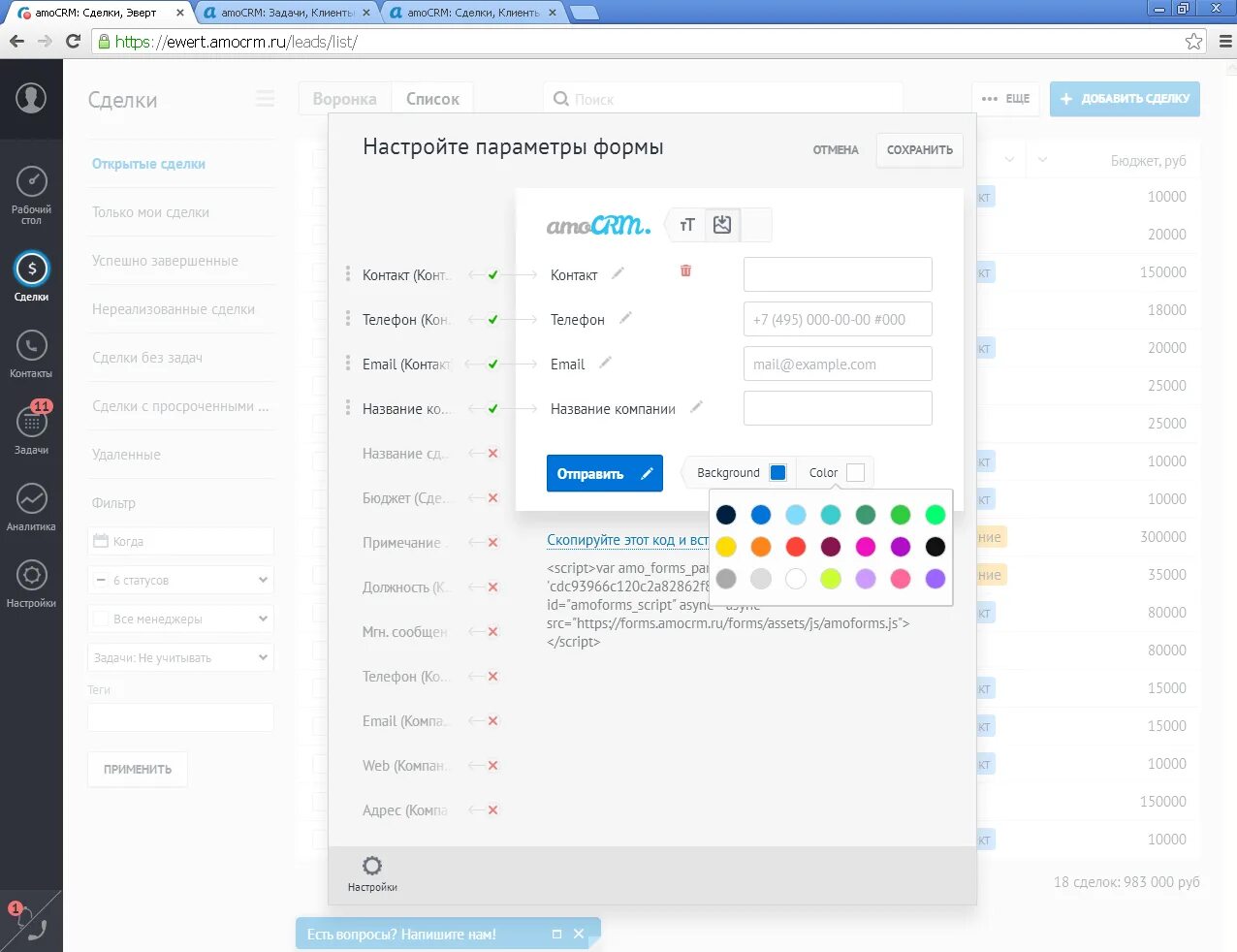The image size is (1237, 952).
Task: Open the Контакты section in sidebar
Action: [32, 344]
